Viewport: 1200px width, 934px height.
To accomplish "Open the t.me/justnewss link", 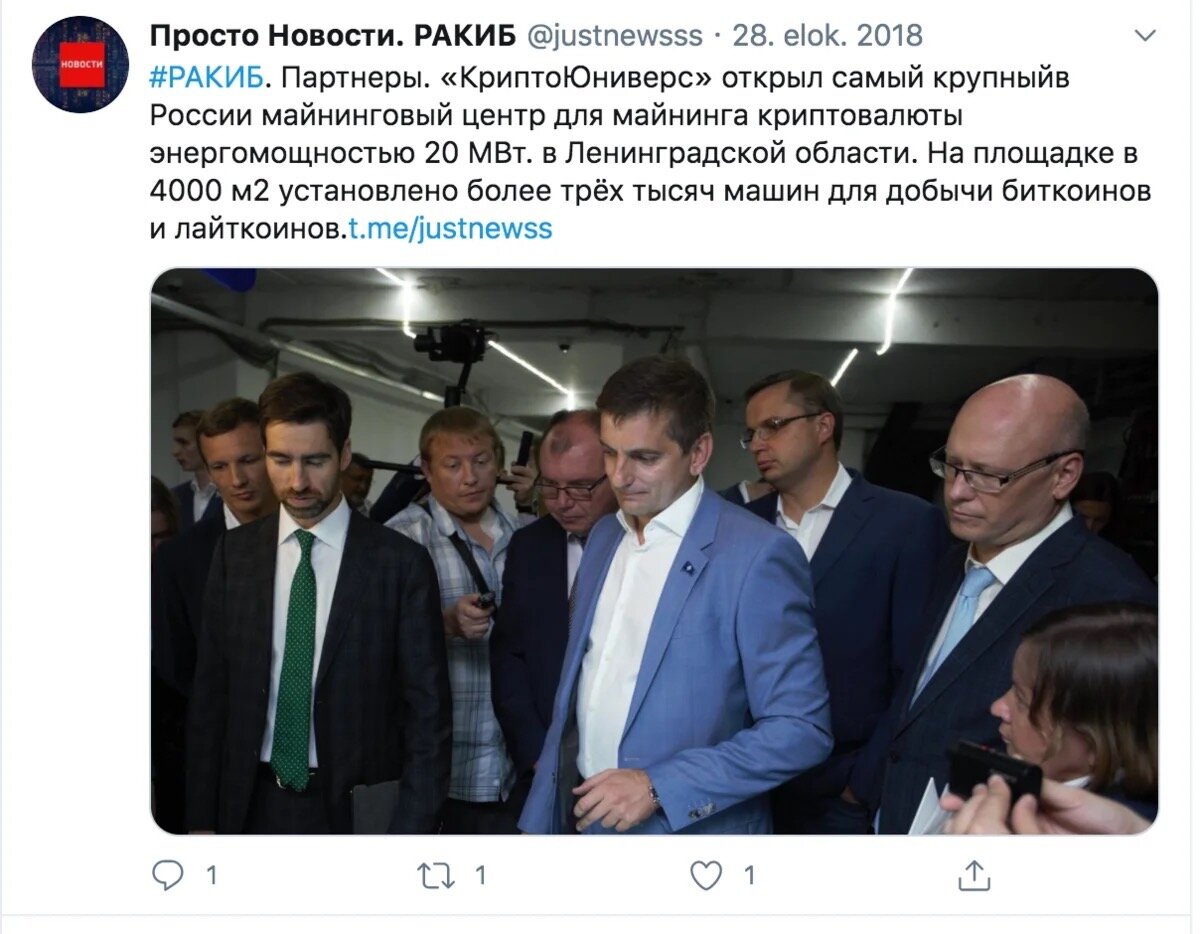I will click(450, 229).
